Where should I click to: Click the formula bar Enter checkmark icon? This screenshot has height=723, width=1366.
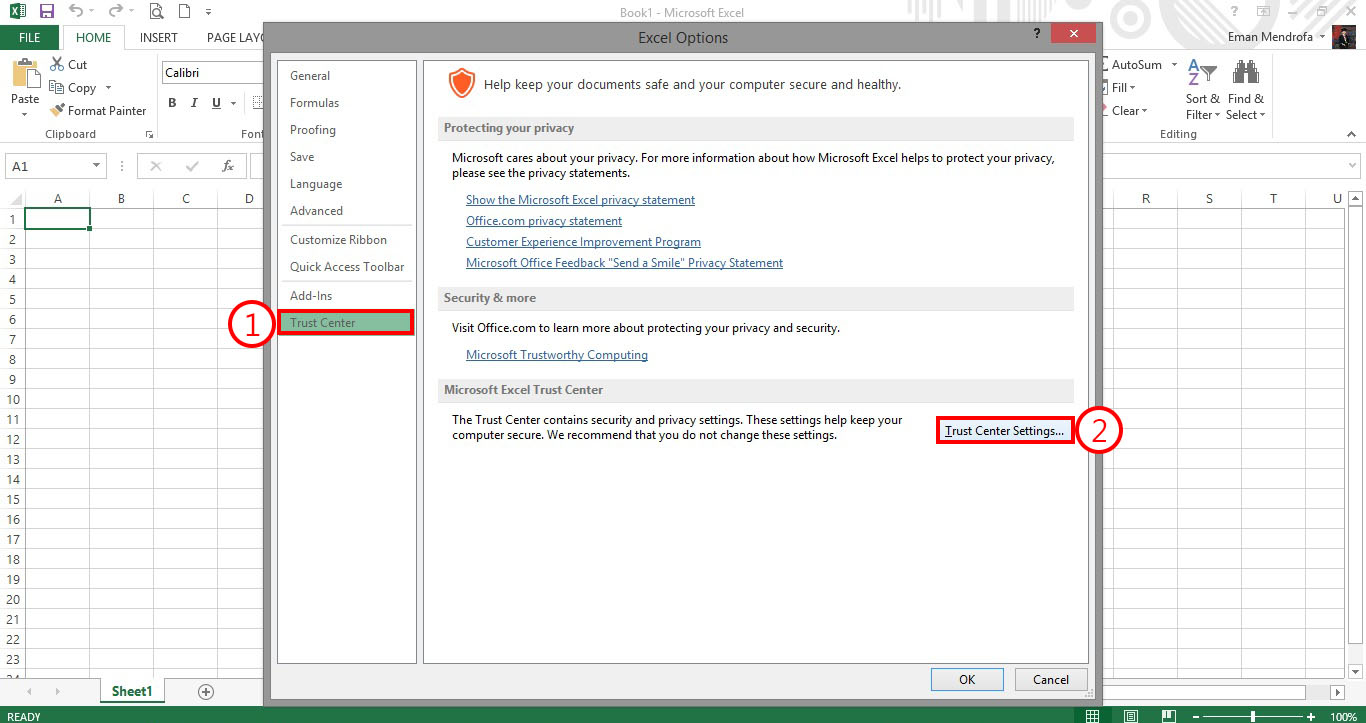(x=192, y=166)
